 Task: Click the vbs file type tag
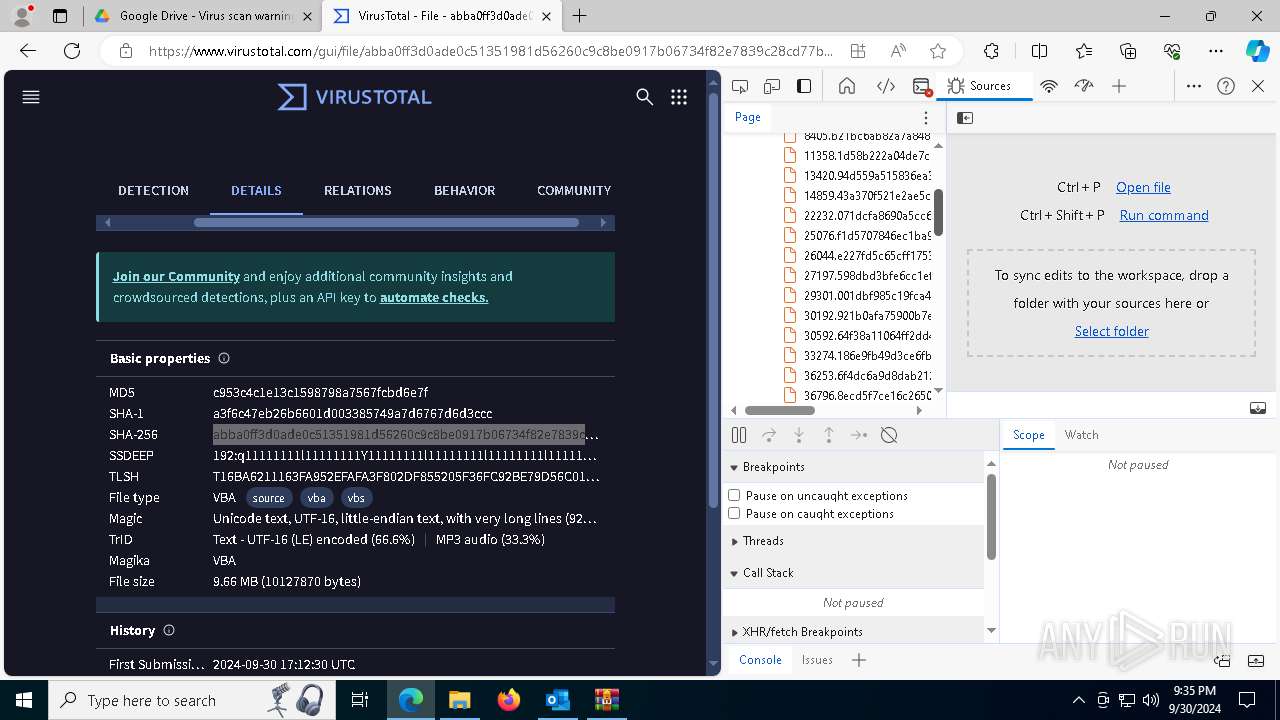(x=356, y=498)
